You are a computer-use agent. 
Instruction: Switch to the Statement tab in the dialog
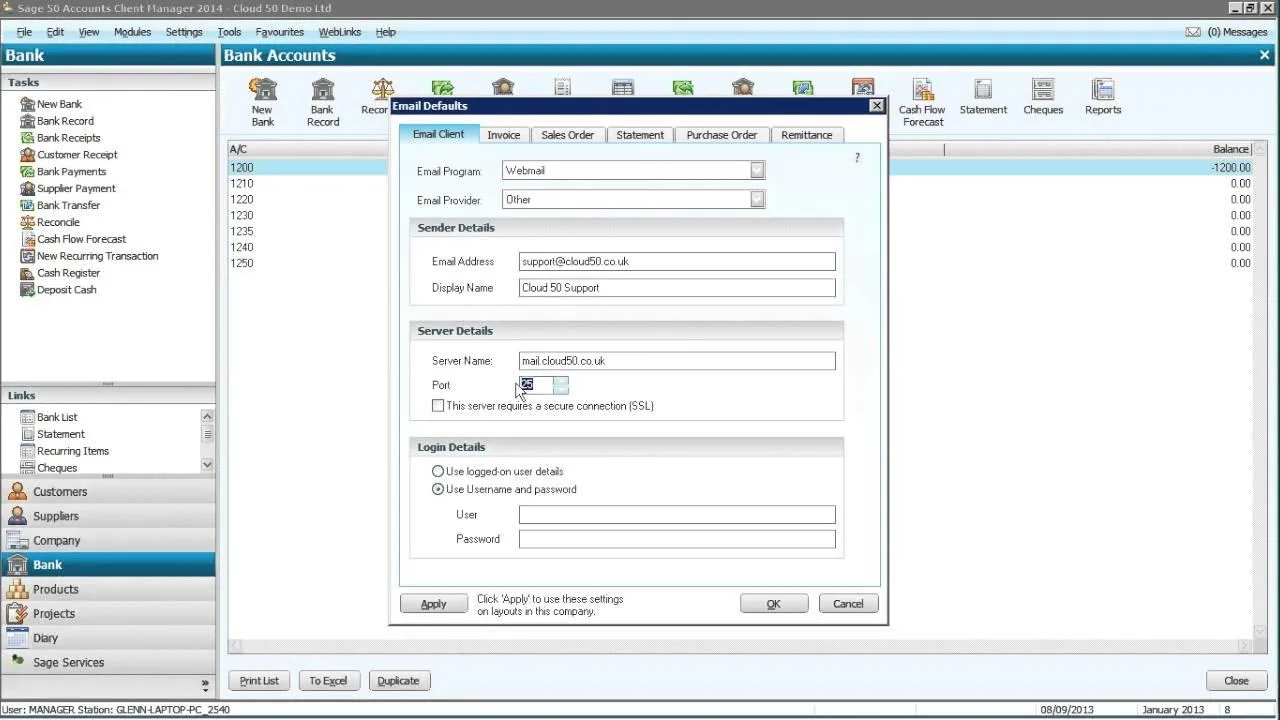(640, 135)
